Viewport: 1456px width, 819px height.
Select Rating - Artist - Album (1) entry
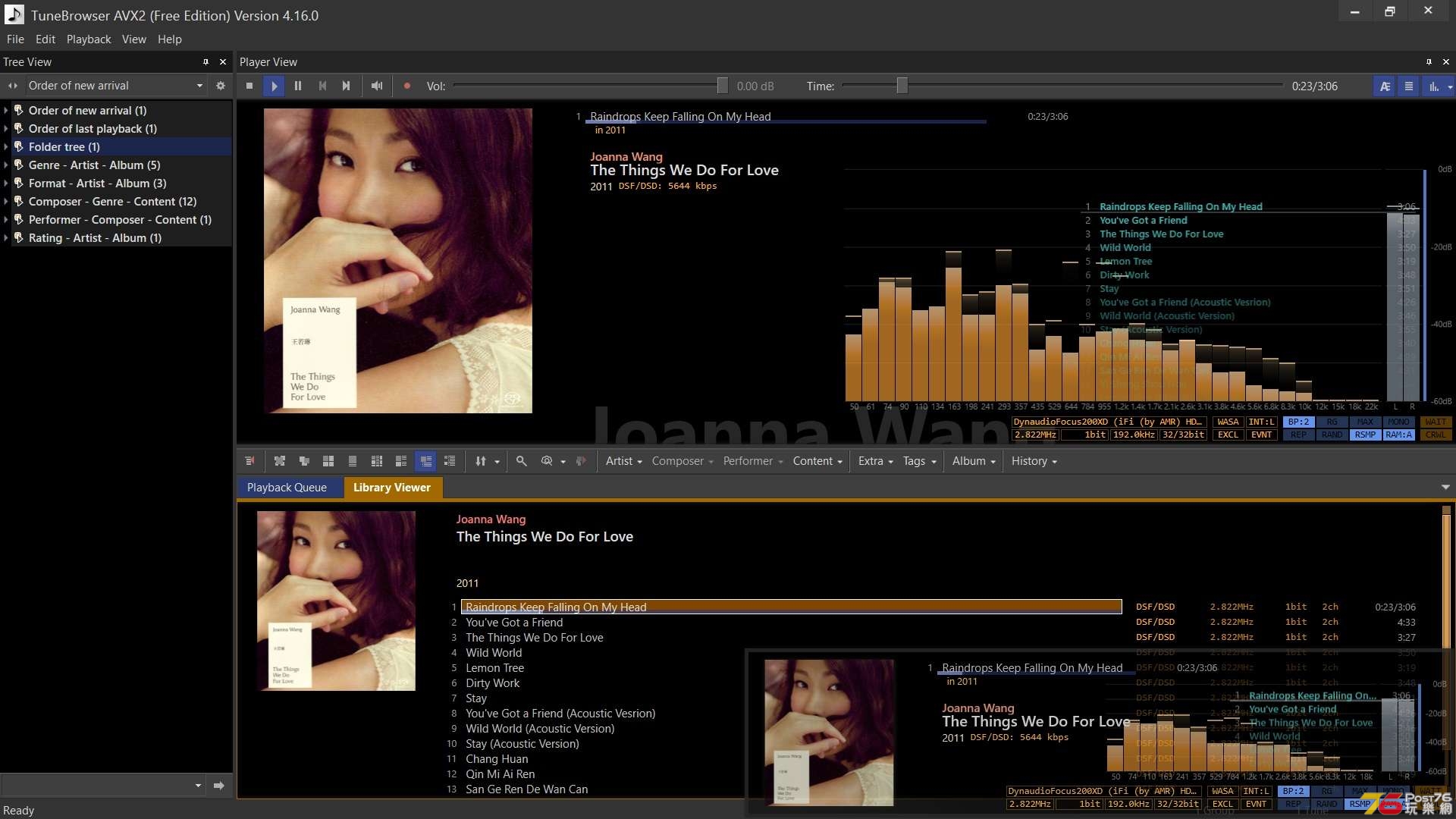tap(95, 238)
